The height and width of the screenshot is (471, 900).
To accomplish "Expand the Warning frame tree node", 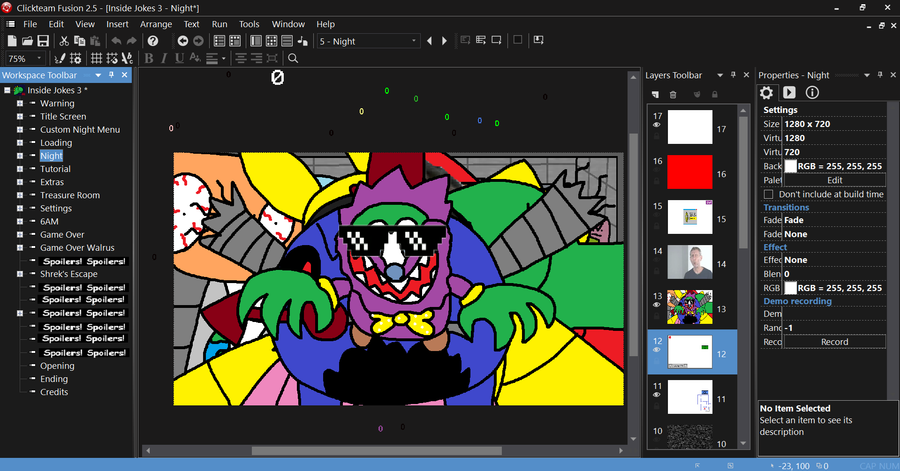I will [x=20, y=103].
